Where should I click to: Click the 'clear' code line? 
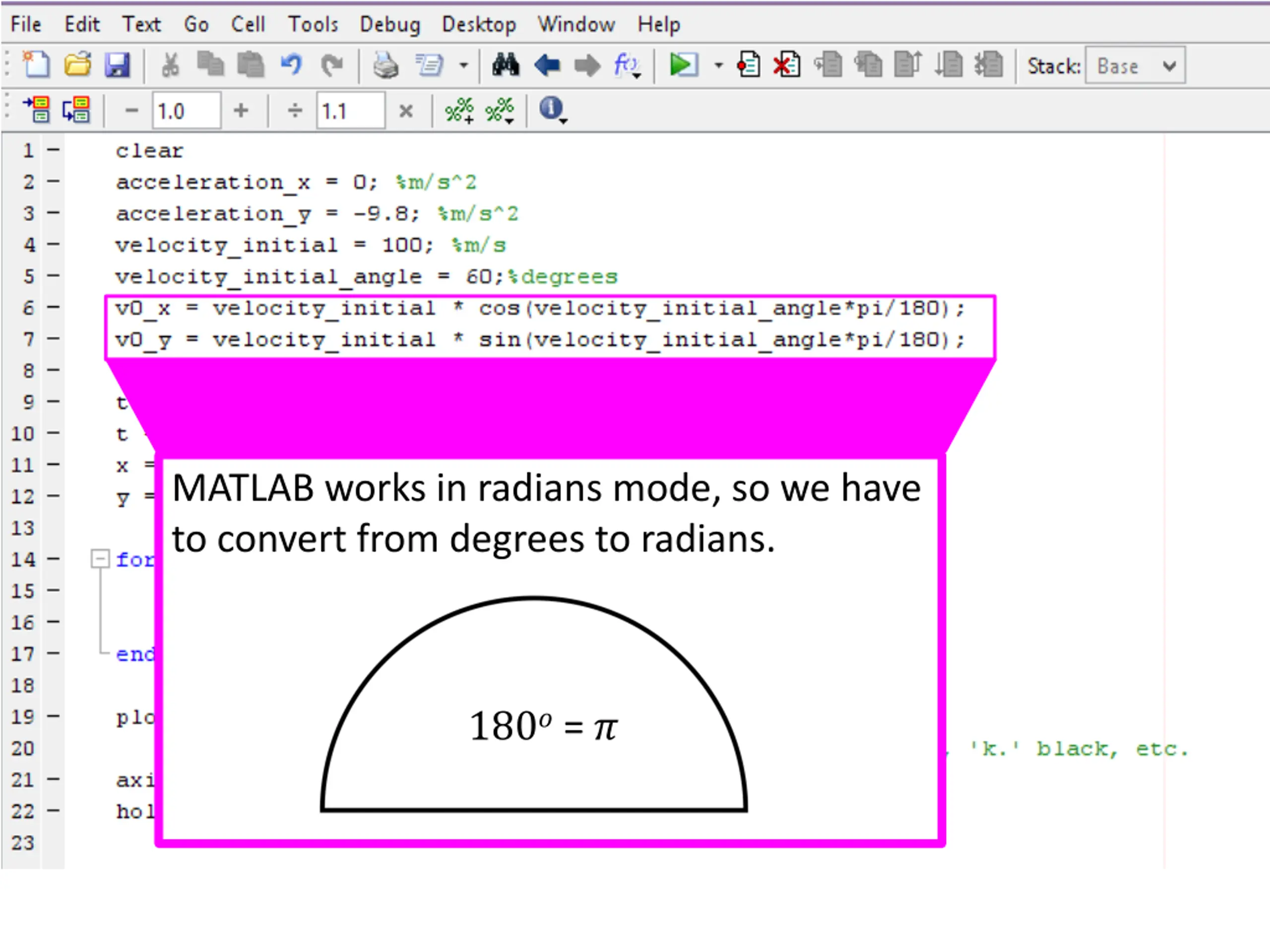pyautogui.click(x=149, y=151)
